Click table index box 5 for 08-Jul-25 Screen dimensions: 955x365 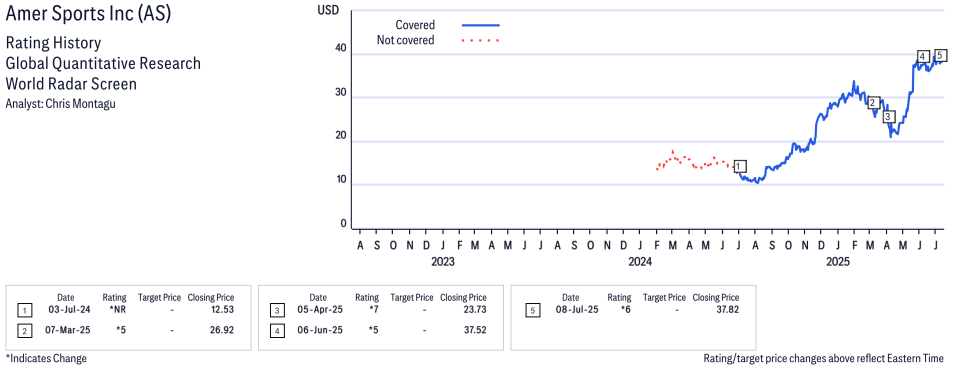pyautogui.click(x=531, y=310)
